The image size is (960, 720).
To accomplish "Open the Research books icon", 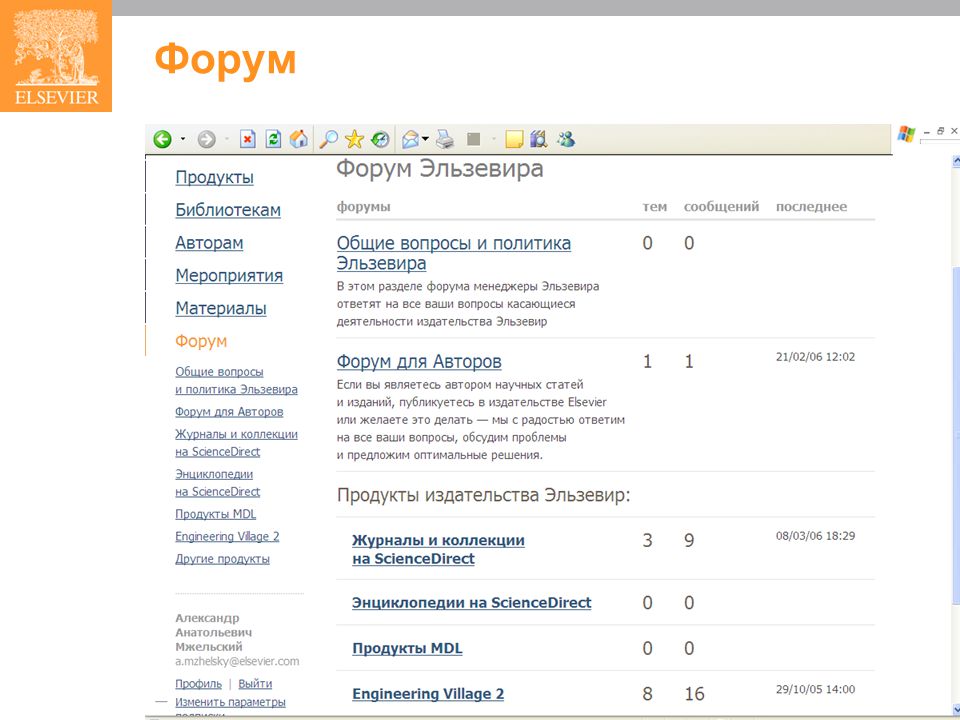I will point(539,140).
